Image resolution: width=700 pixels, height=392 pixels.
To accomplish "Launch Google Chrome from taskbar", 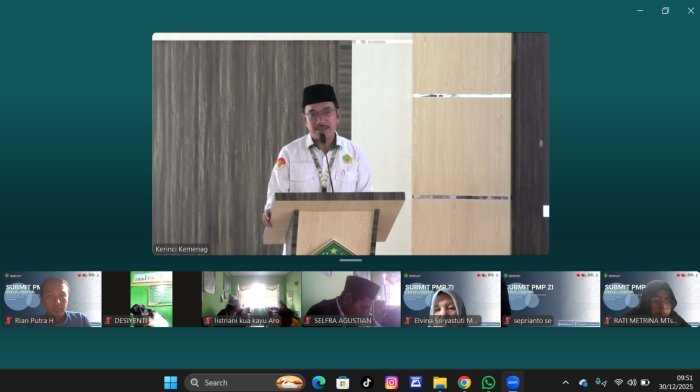I will click(464, 383).
